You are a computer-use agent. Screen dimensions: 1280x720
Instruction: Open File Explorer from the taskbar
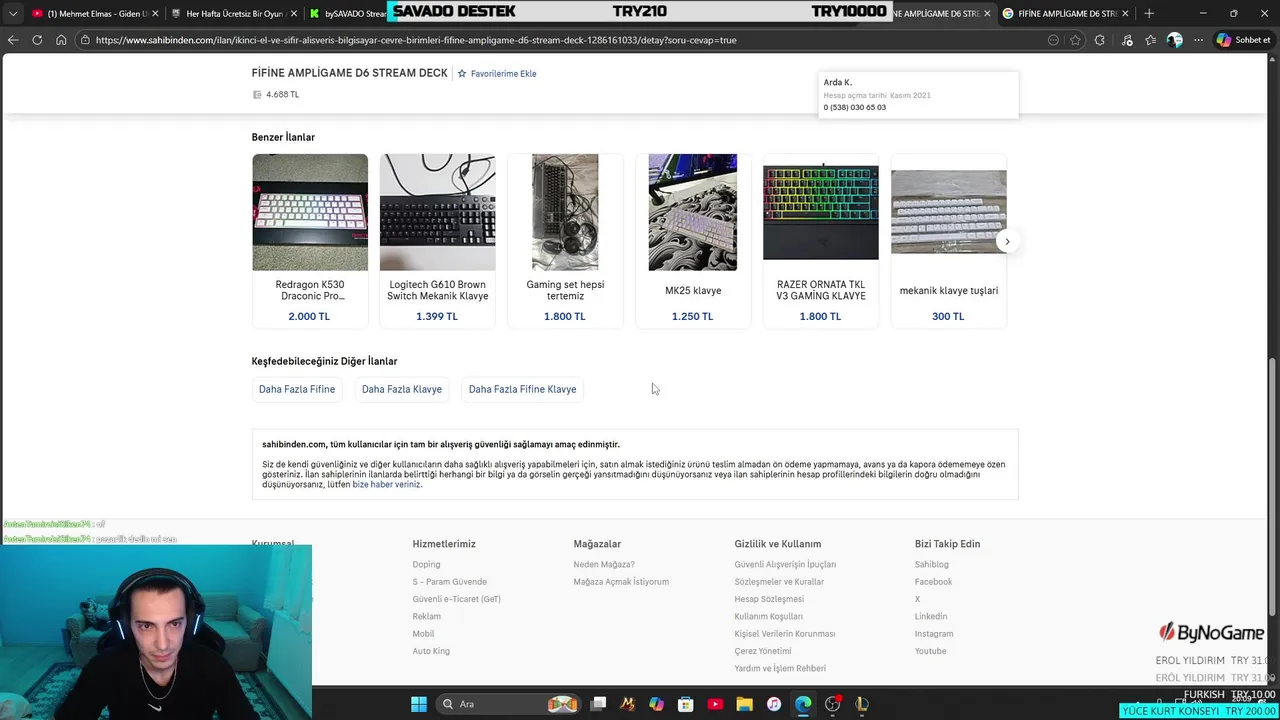744,704
